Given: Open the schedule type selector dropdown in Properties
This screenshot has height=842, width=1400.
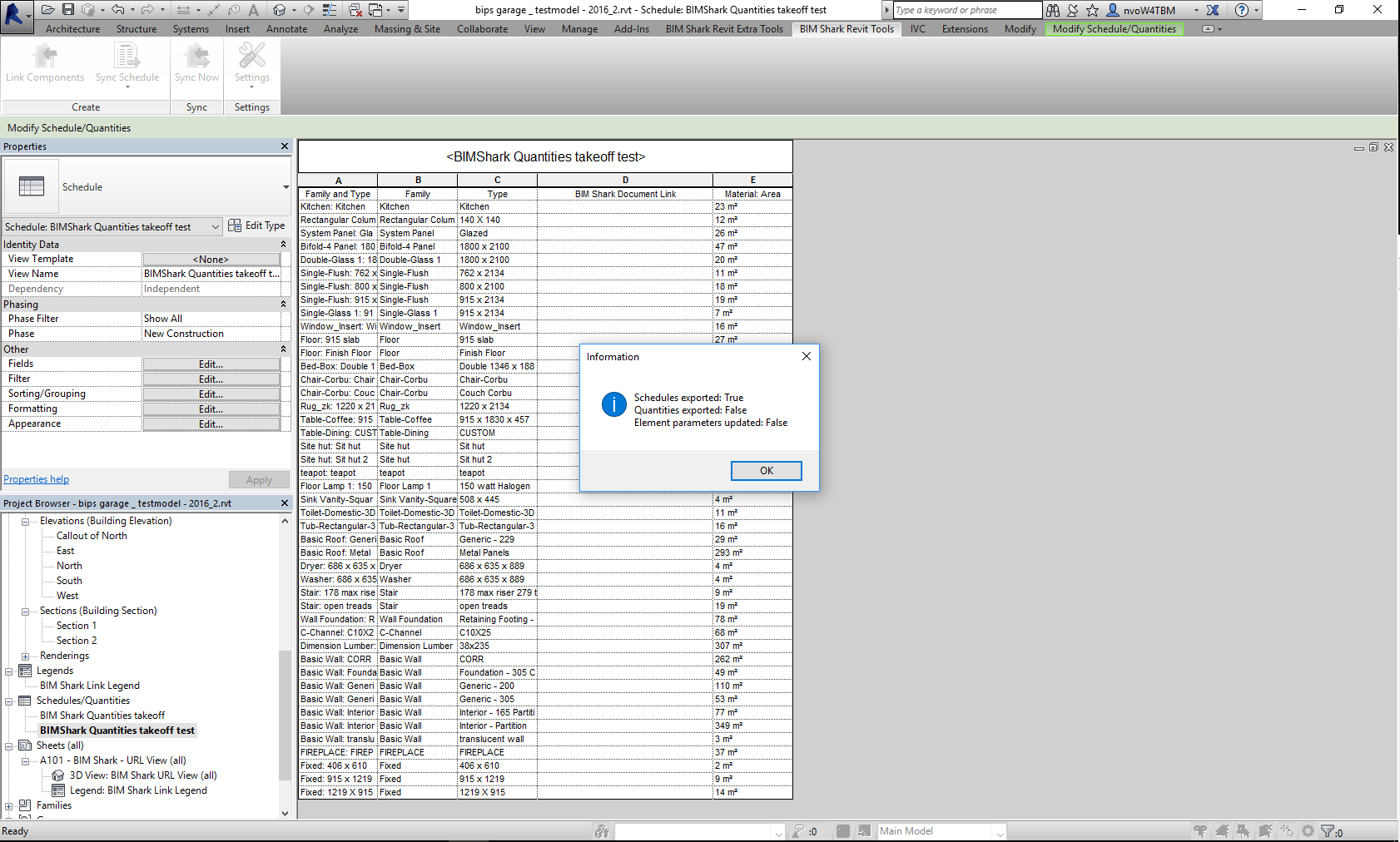Looking at the screenshot, I should (x=216, y=225).
